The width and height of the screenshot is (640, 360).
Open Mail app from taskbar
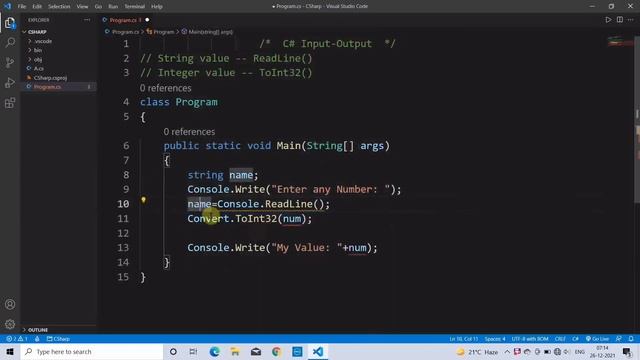256,351
